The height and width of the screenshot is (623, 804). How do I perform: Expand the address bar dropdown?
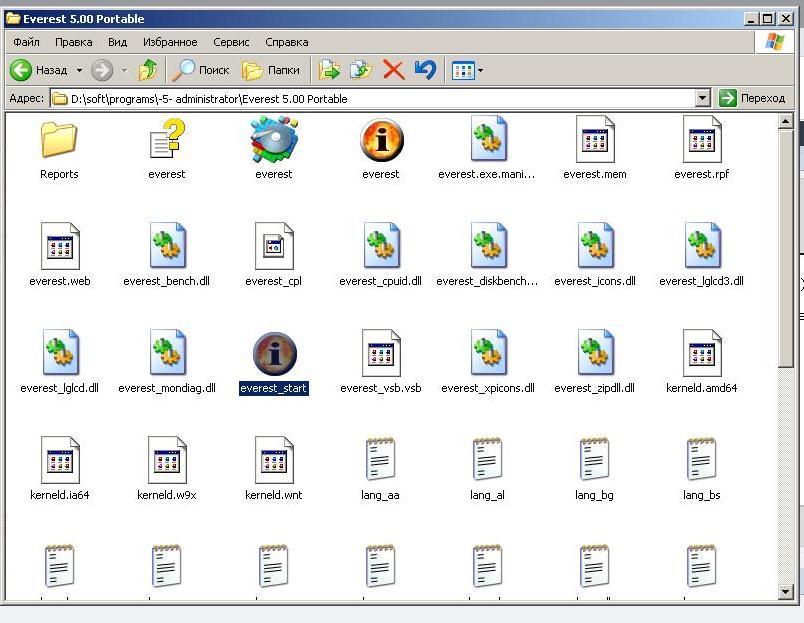pos(702,98)
